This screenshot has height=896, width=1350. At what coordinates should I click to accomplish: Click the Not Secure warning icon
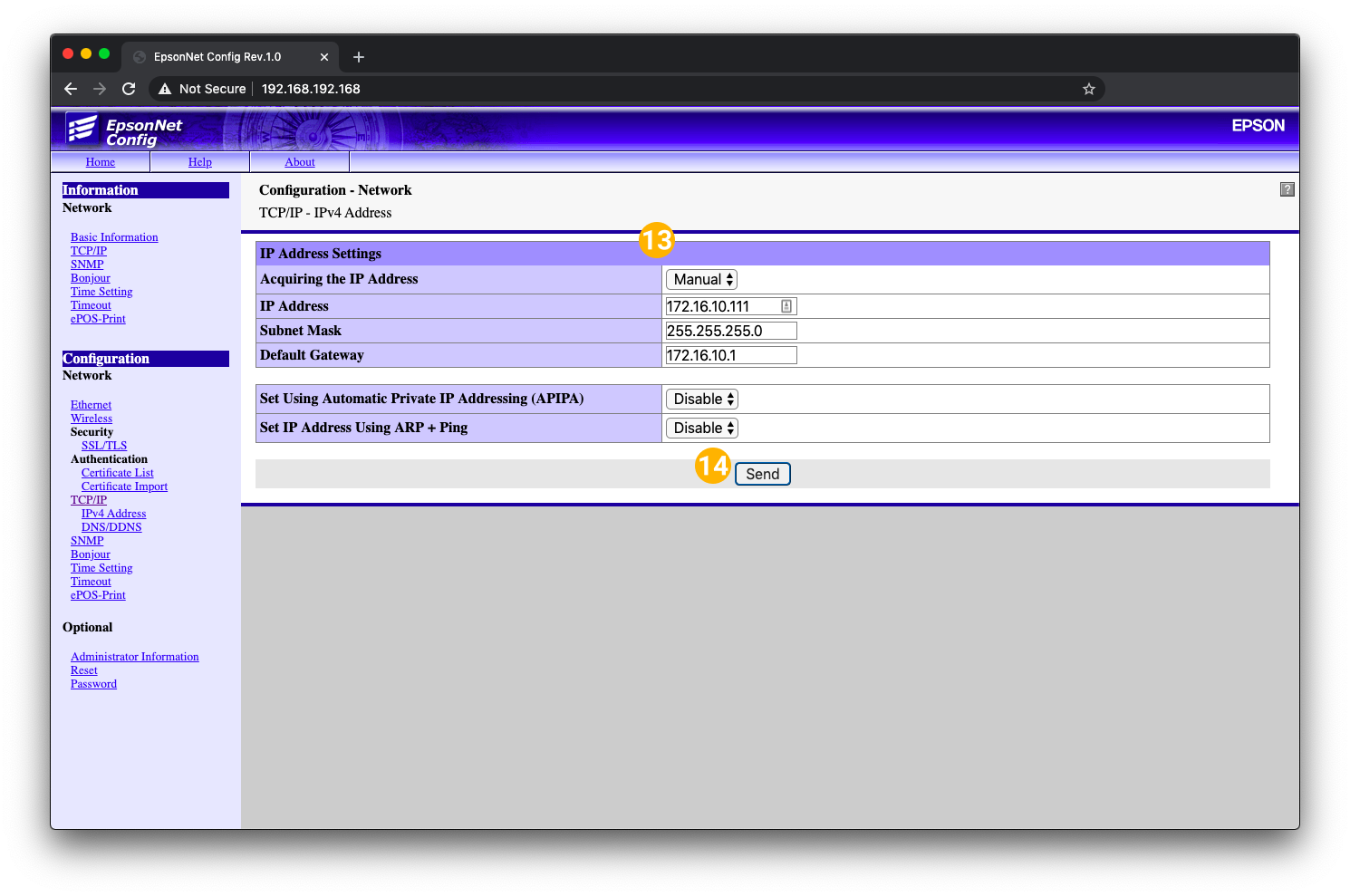(165, 89)
